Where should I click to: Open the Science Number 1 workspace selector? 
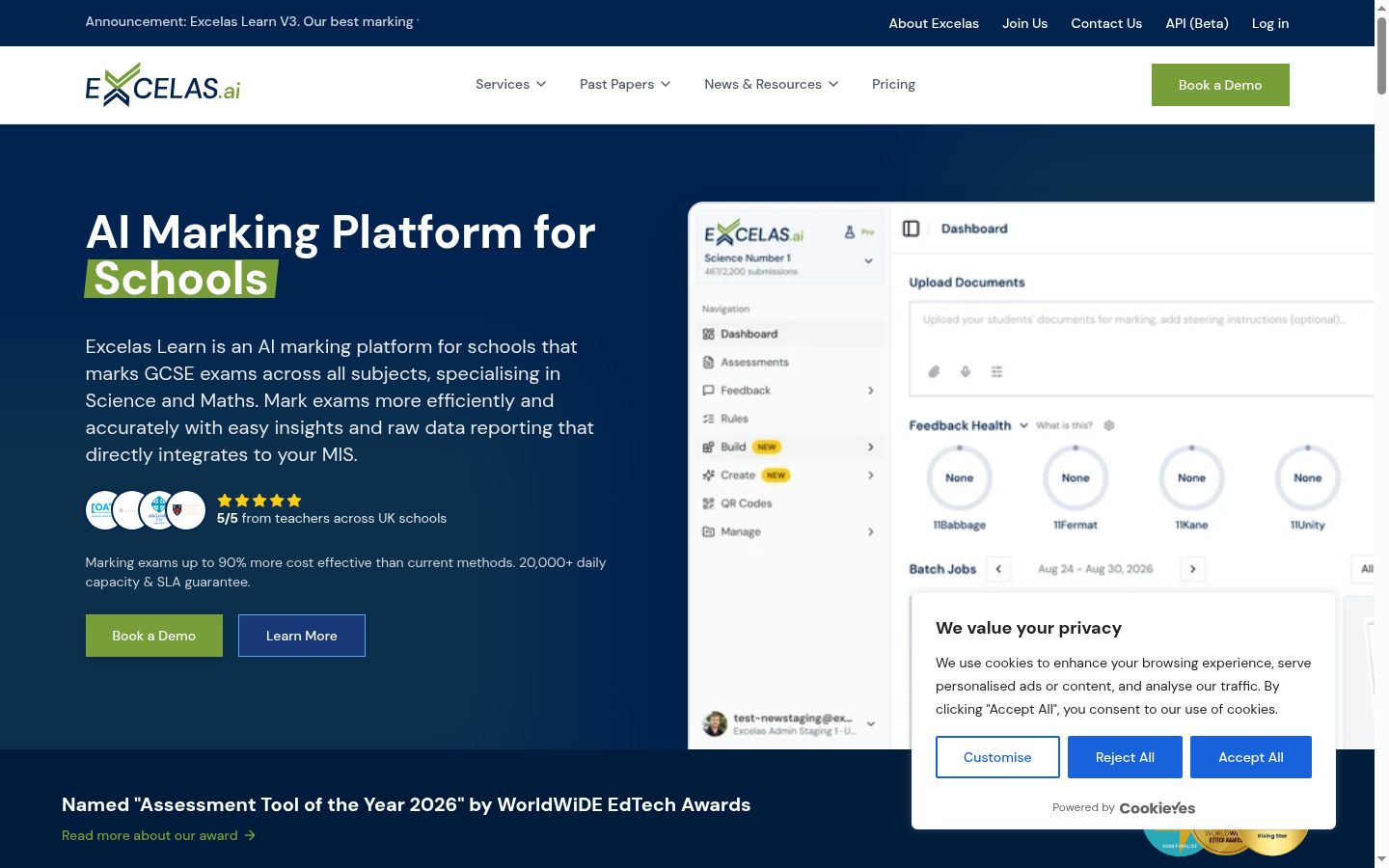tap(790, 262)
